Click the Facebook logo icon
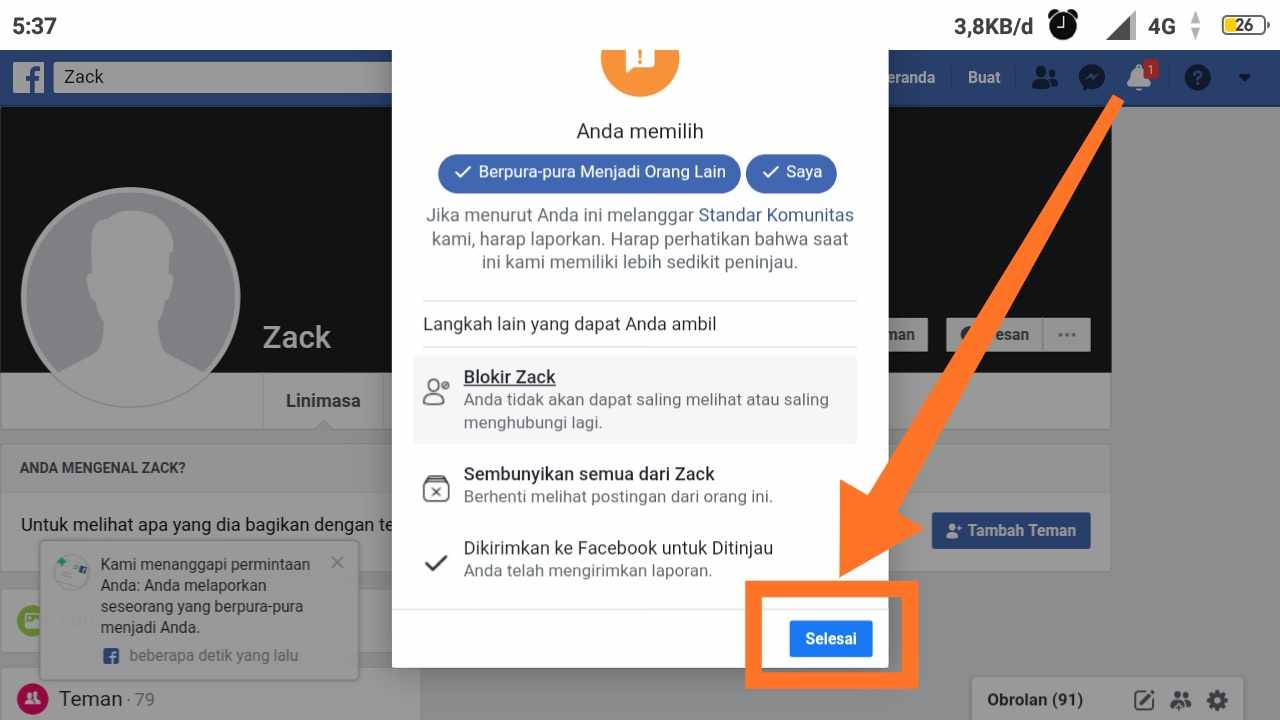This screenshot has height=720, width=1280. [28, 77]
